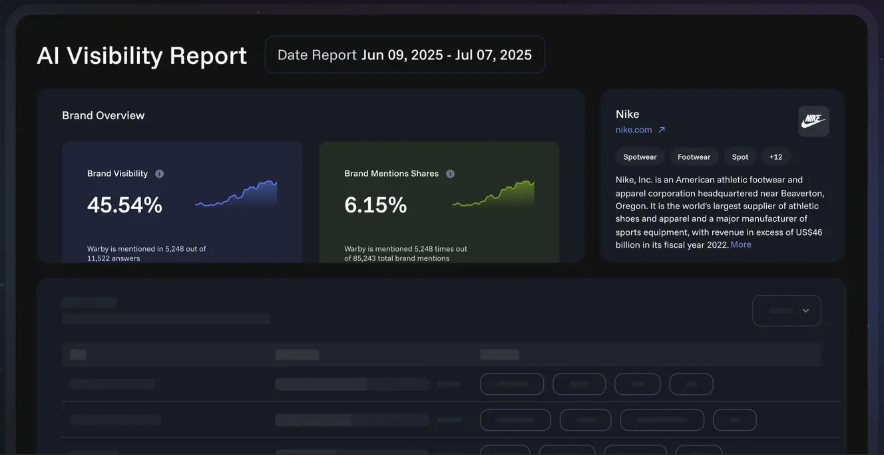Click the info icon beside Brand Visibility

tap(160, 174)
